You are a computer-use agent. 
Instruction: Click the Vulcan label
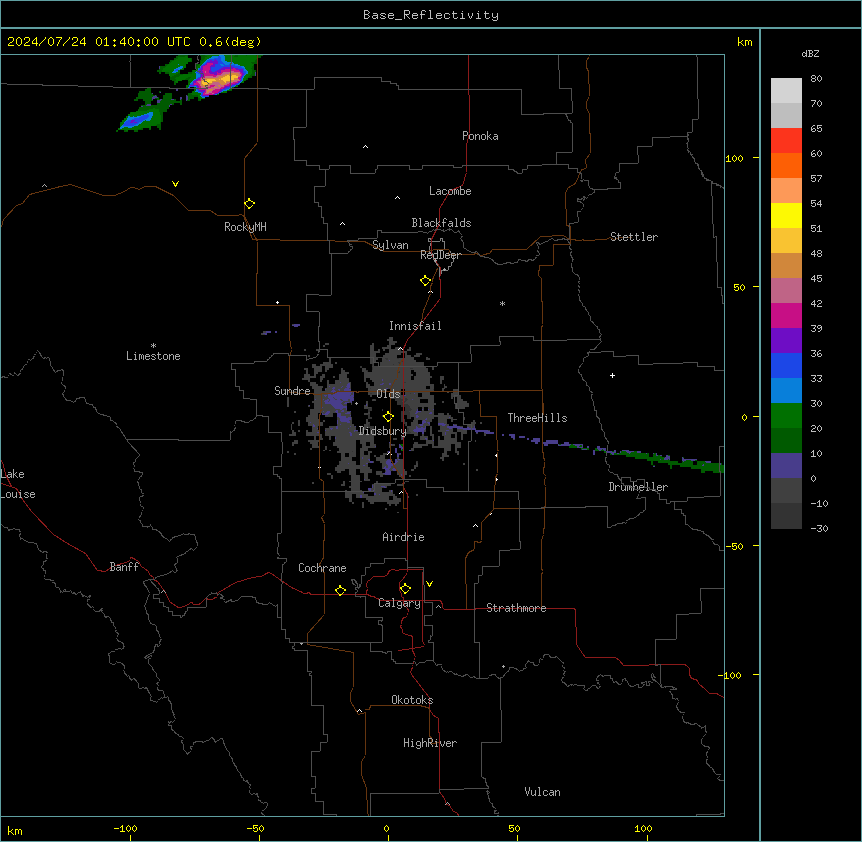542,792
